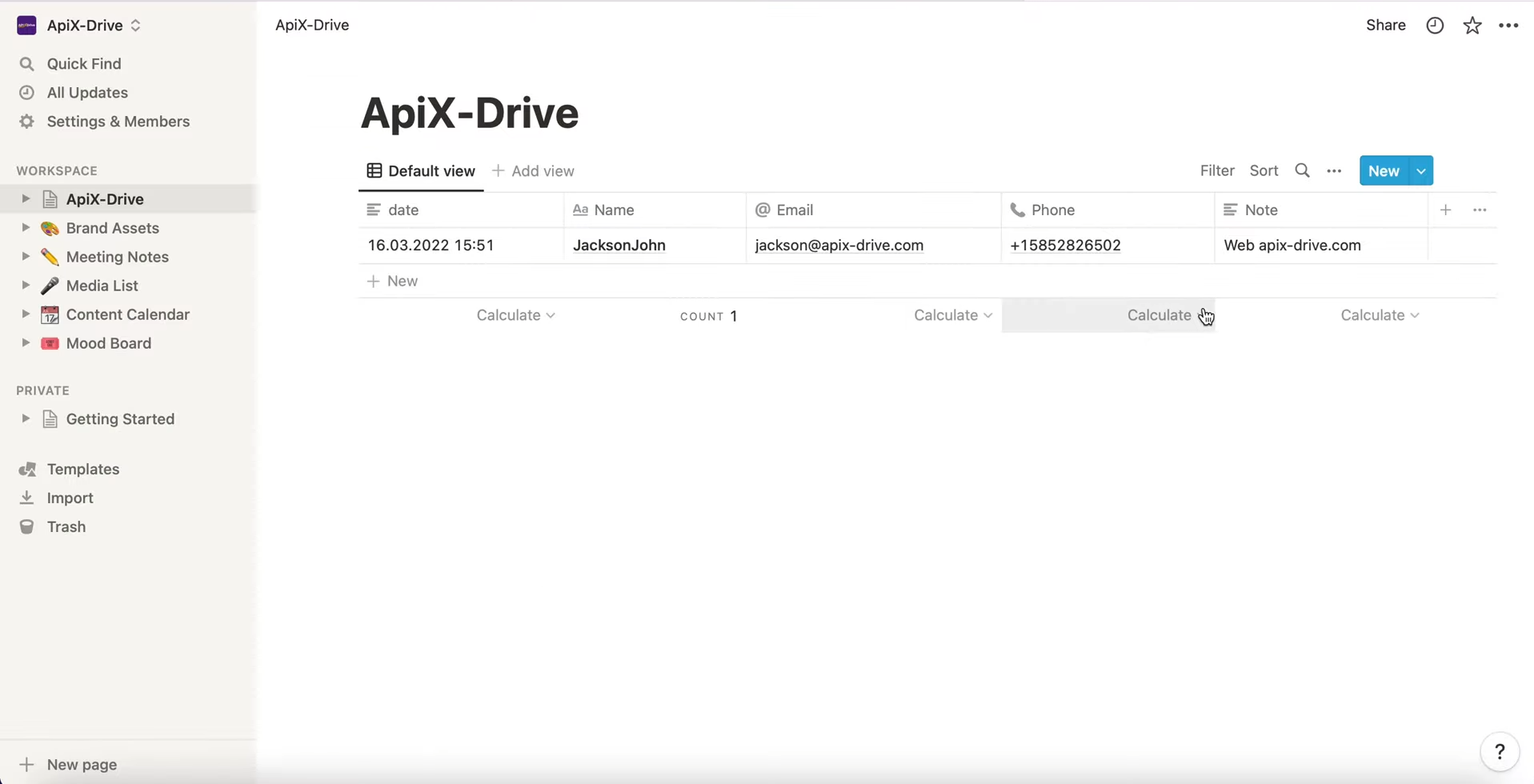
Task: Expand the Content Calendar tree item
Action: (25, 314)
